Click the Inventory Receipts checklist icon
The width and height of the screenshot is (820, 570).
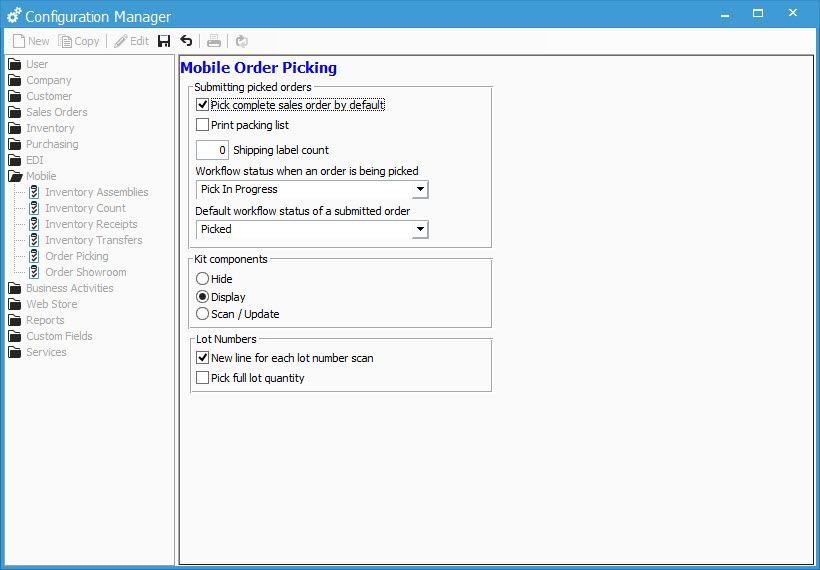click(x=34, y=224)
